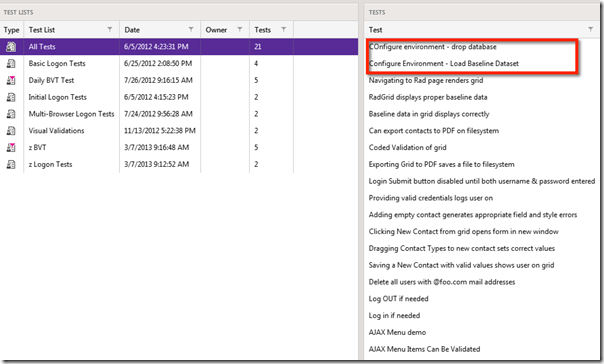This screenshot has width=604, height=364.
Task: Click date 7/24/2012 9:56:28 AM
Action: tap(158, 114)
